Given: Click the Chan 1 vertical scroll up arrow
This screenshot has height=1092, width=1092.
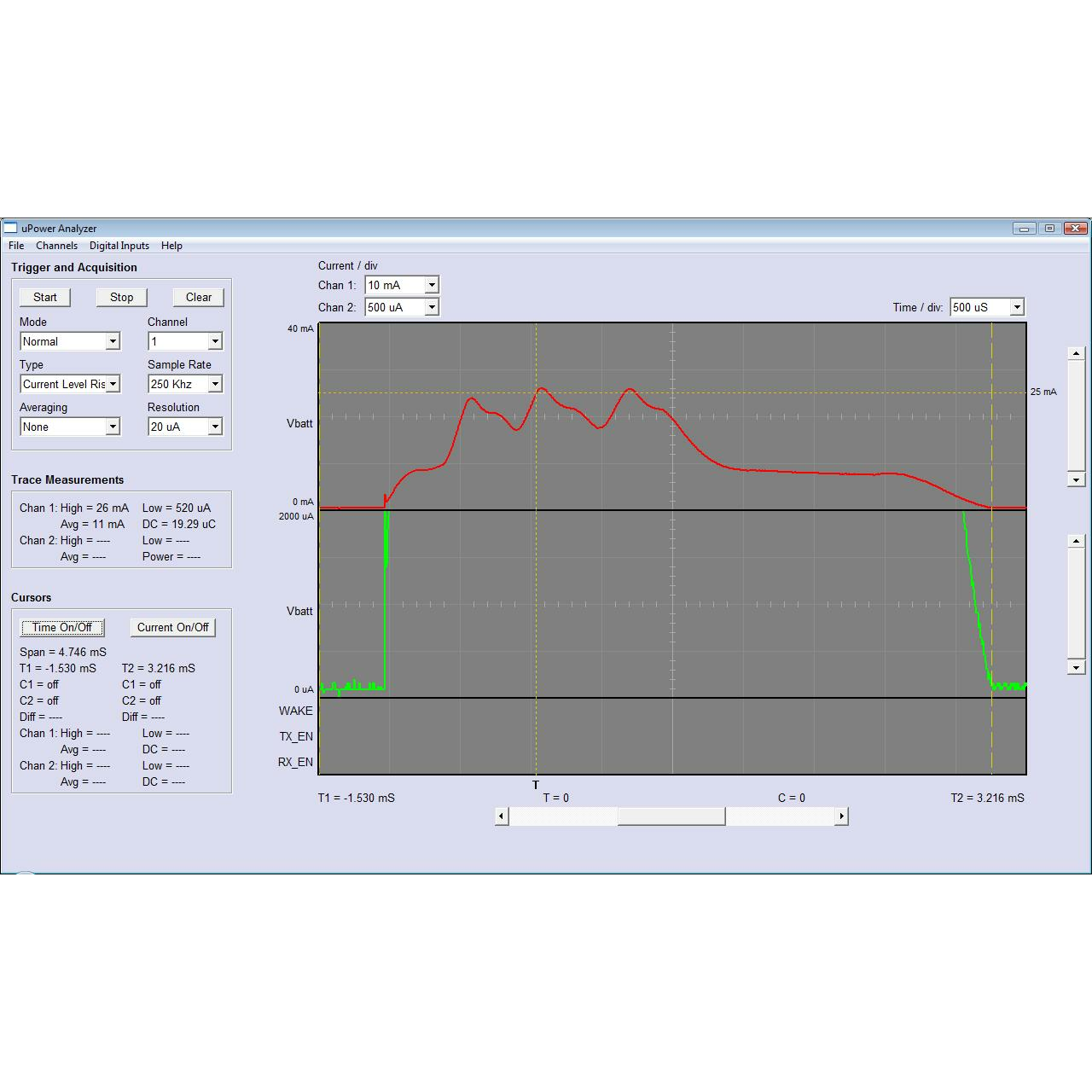Looking at the screenshot, I should [1076, 353].
